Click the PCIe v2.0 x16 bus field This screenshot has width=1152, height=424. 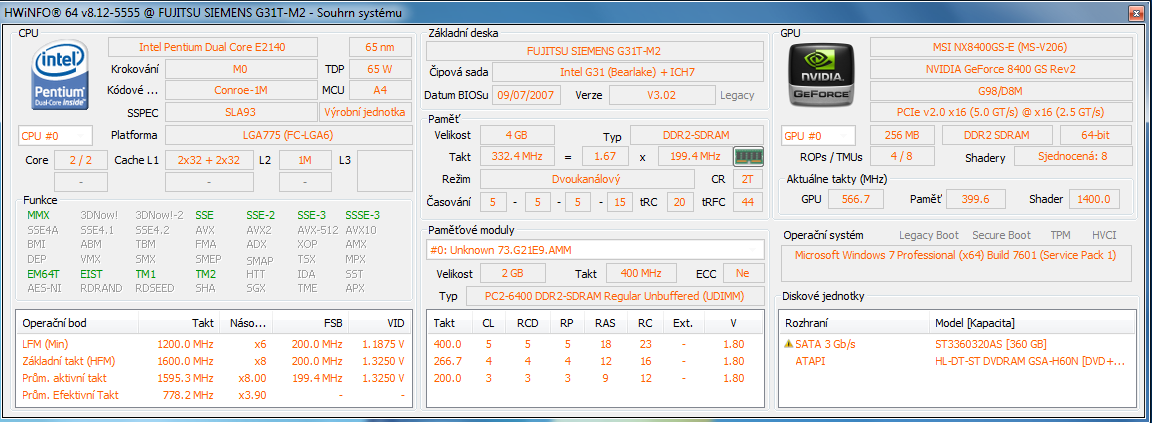pyautogui.click(x=1001, y=112)
